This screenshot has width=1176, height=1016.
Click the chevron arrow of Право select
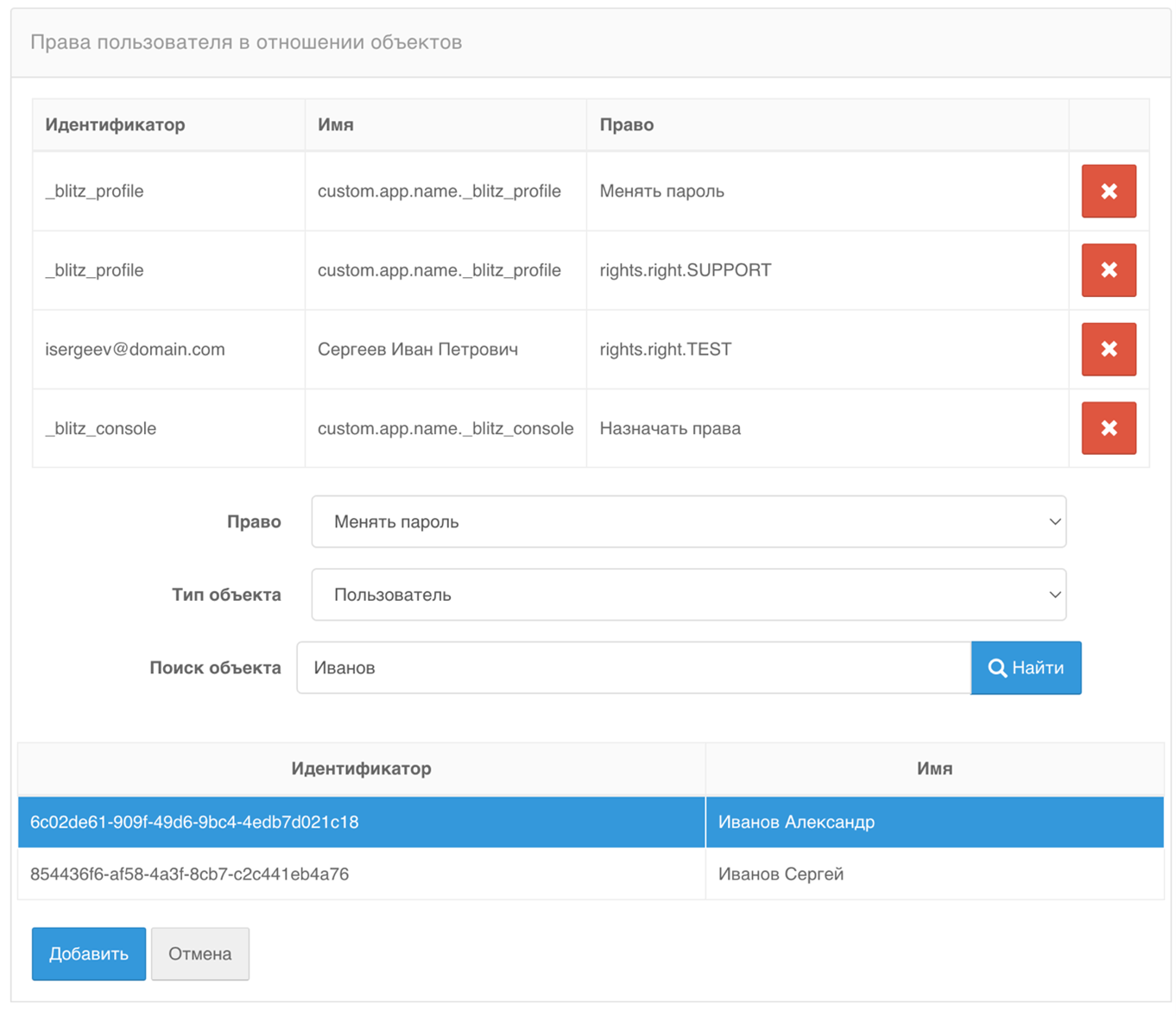point(1054,521)
